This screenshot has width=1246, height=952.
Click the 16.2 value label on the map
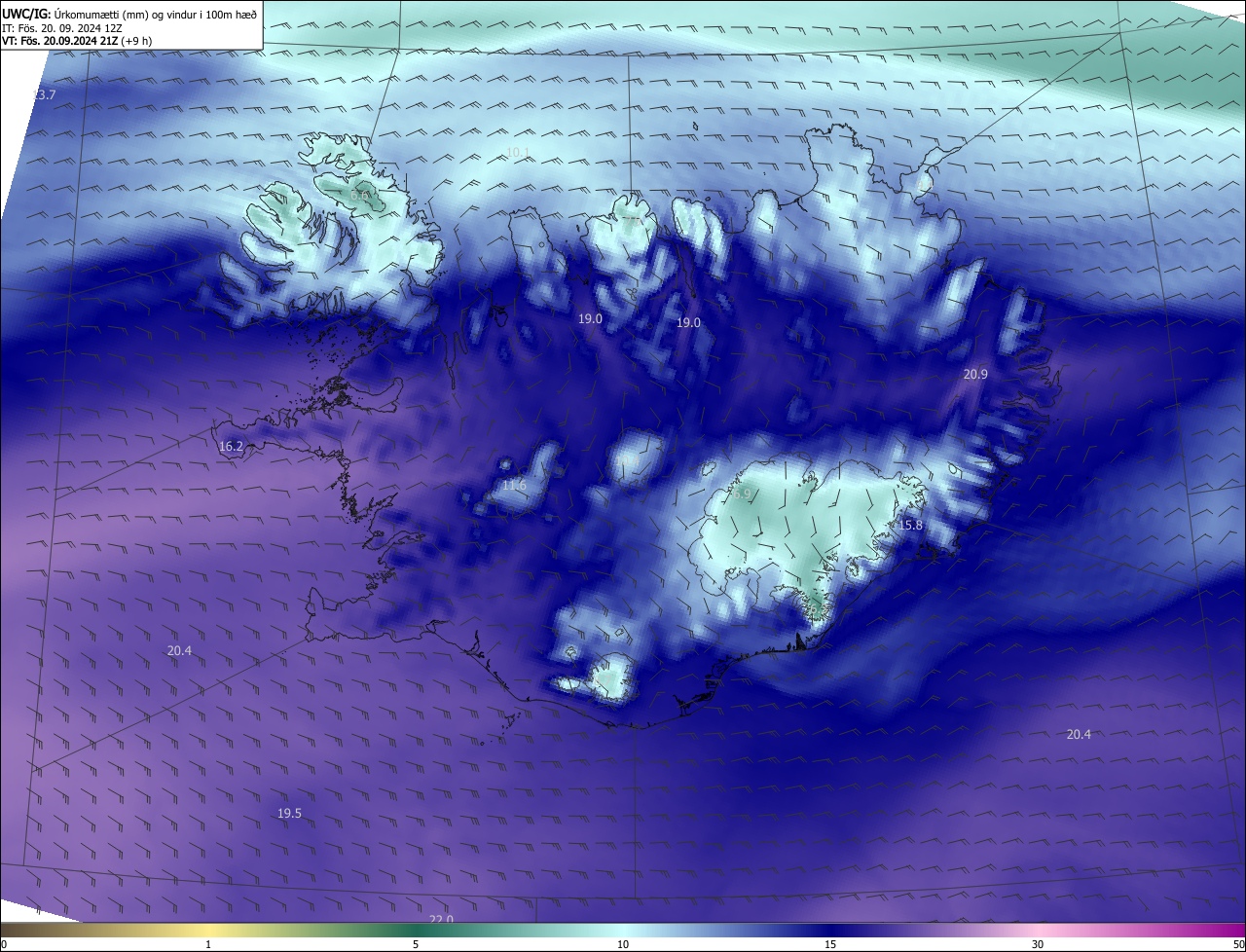231,446
